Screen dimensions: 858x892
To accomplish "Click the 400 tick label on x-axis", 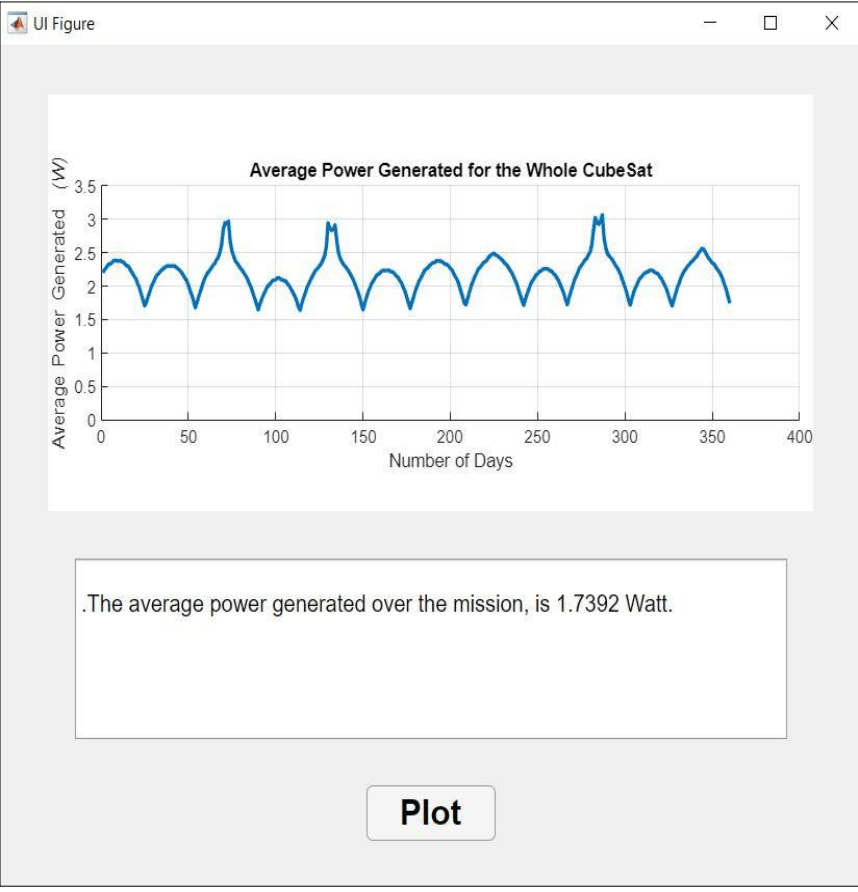I will 800,437.
